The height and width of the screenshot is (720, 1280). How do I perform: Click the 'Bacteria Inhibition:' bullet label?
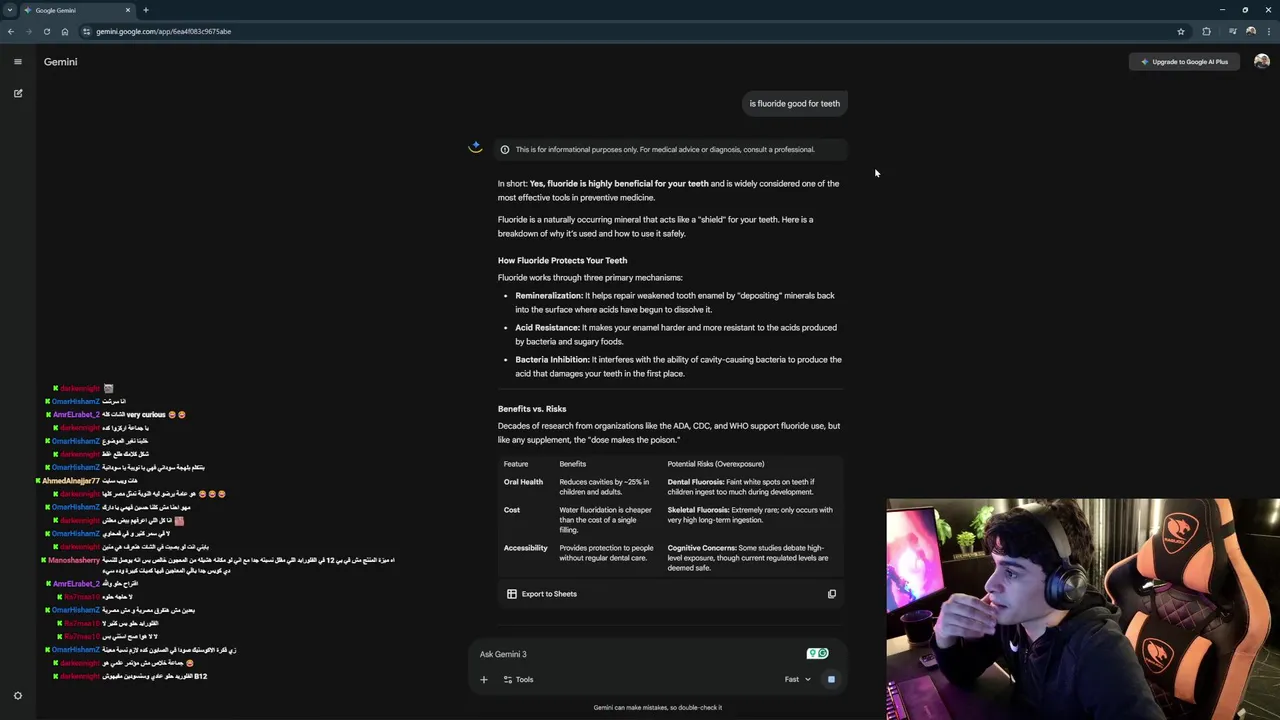552,360
